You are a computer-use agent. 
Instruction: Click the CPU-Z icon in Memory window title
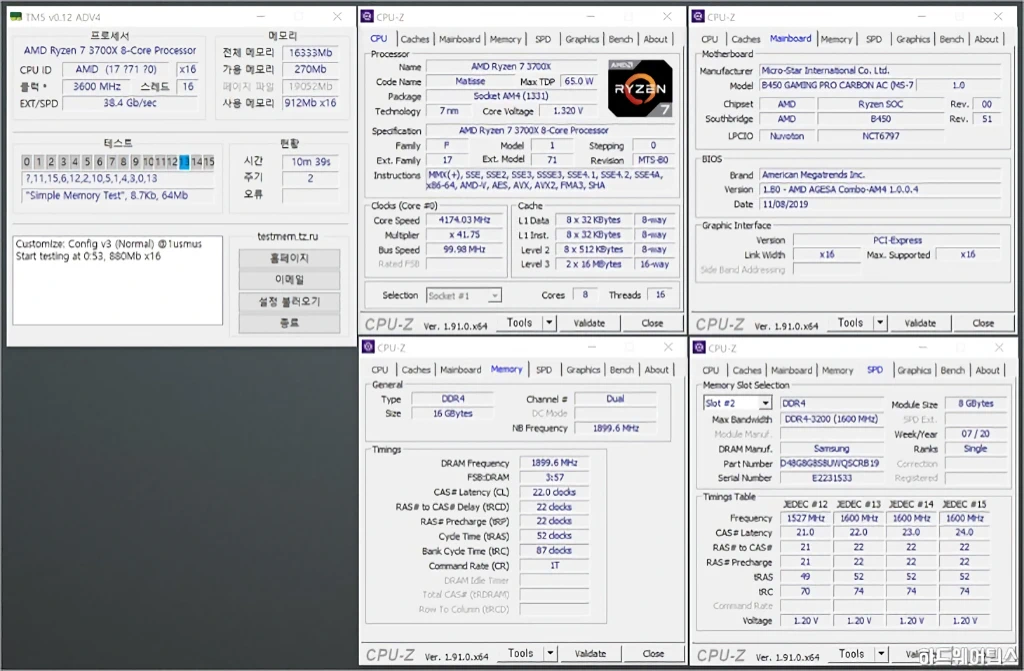(x=368, y=347)
